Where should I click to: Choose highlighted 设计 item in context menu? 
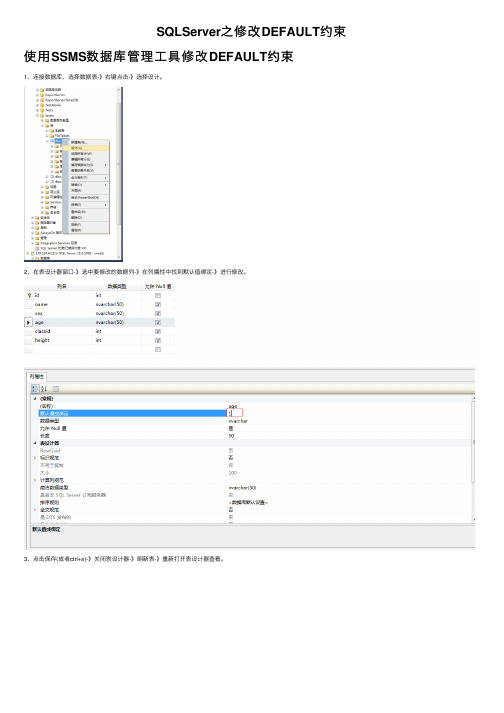(x=86, y=148)
